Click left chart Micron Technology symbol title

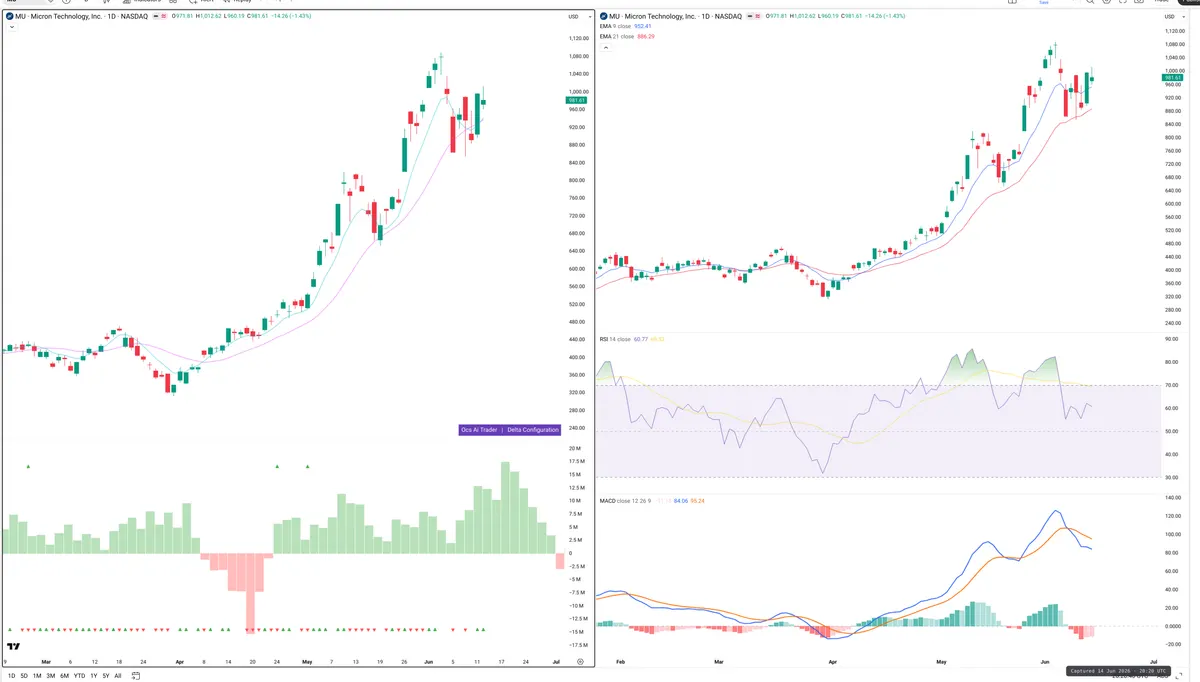click(82, 17)
